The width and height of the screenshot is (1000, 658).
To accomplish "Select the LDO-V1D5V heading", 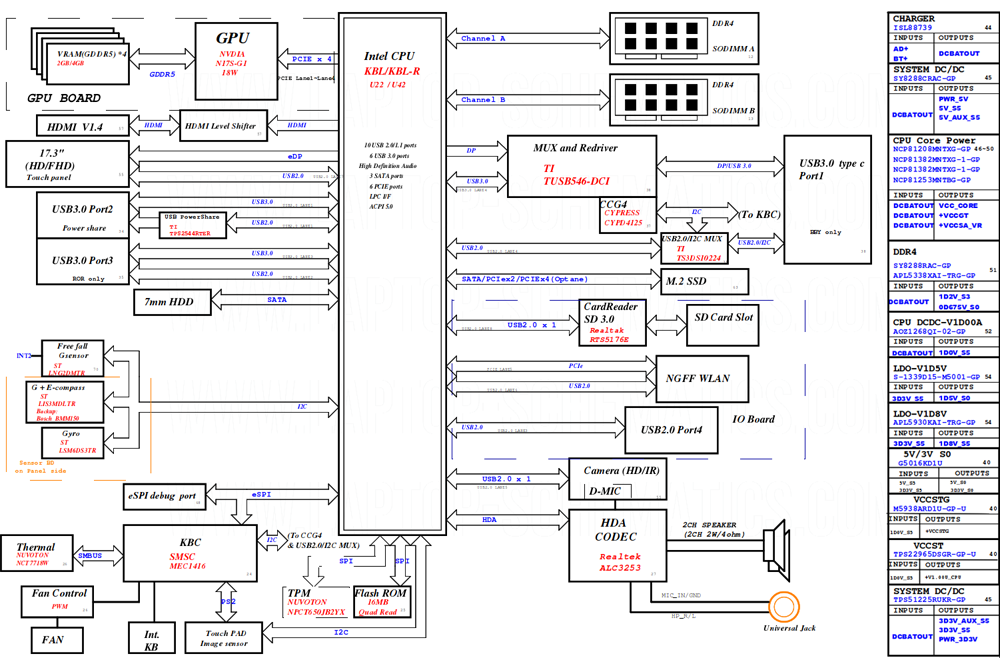I will [920, 368].
